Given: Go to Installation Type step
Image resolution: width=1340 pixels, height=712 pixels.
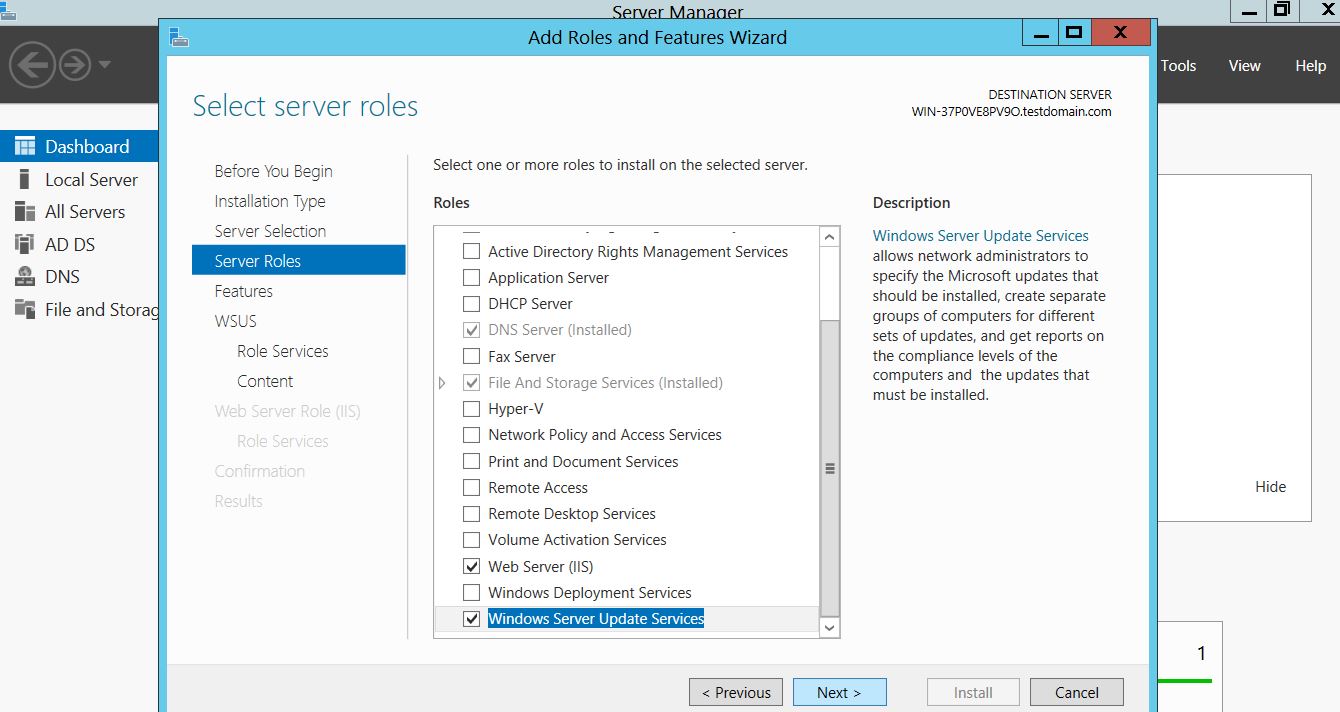Looking at the screenshot, I should 270,201.
